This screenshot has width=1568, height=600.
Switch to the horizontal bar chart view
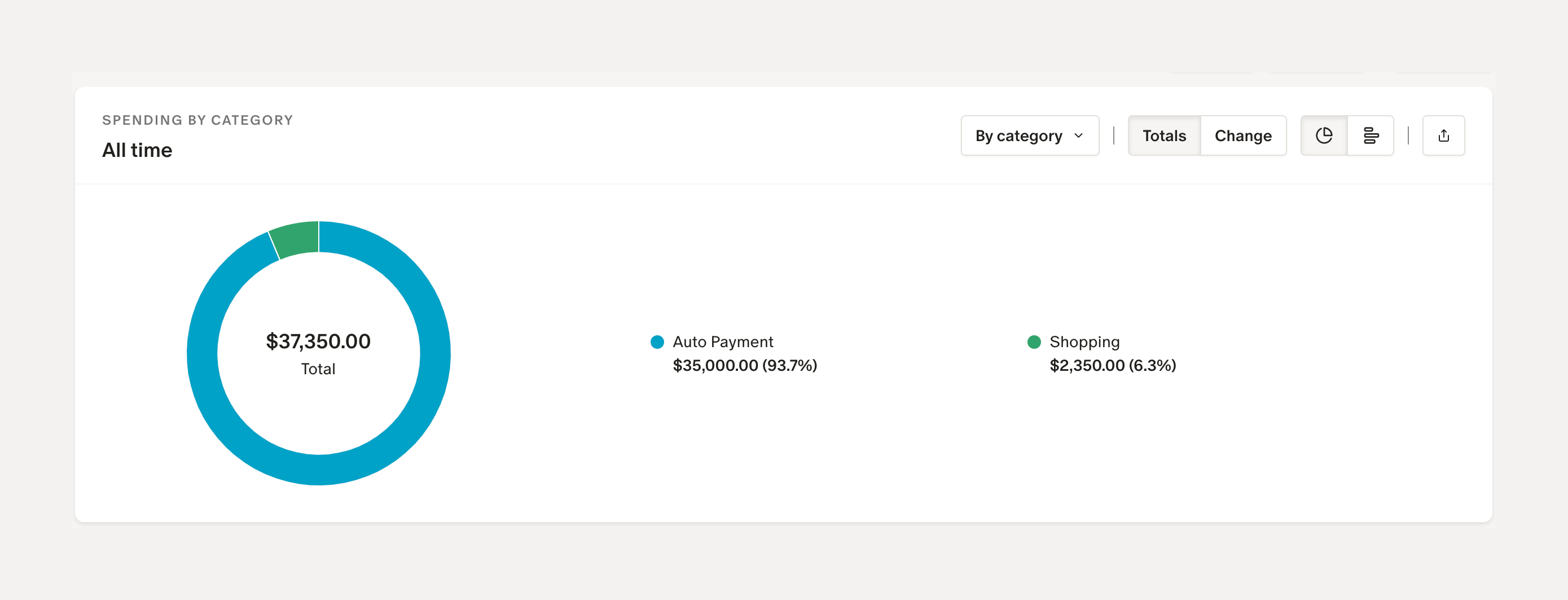pyautogui.click(x=1370, y=135)
